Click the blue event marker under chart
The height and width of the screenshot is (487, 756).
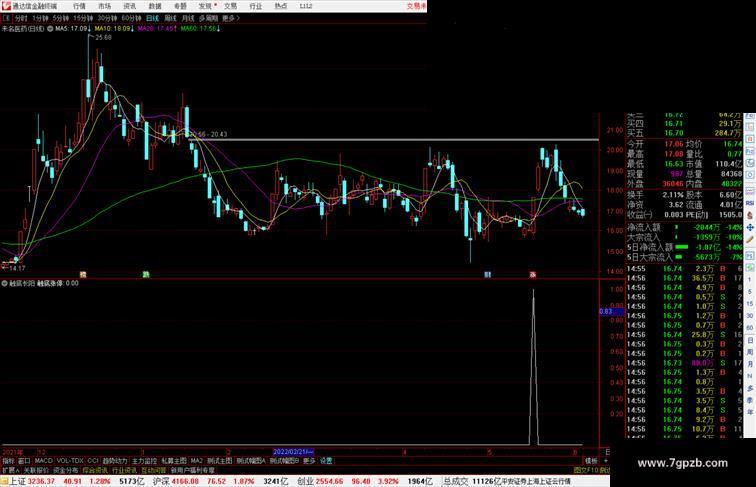click(x=487, y=275)
